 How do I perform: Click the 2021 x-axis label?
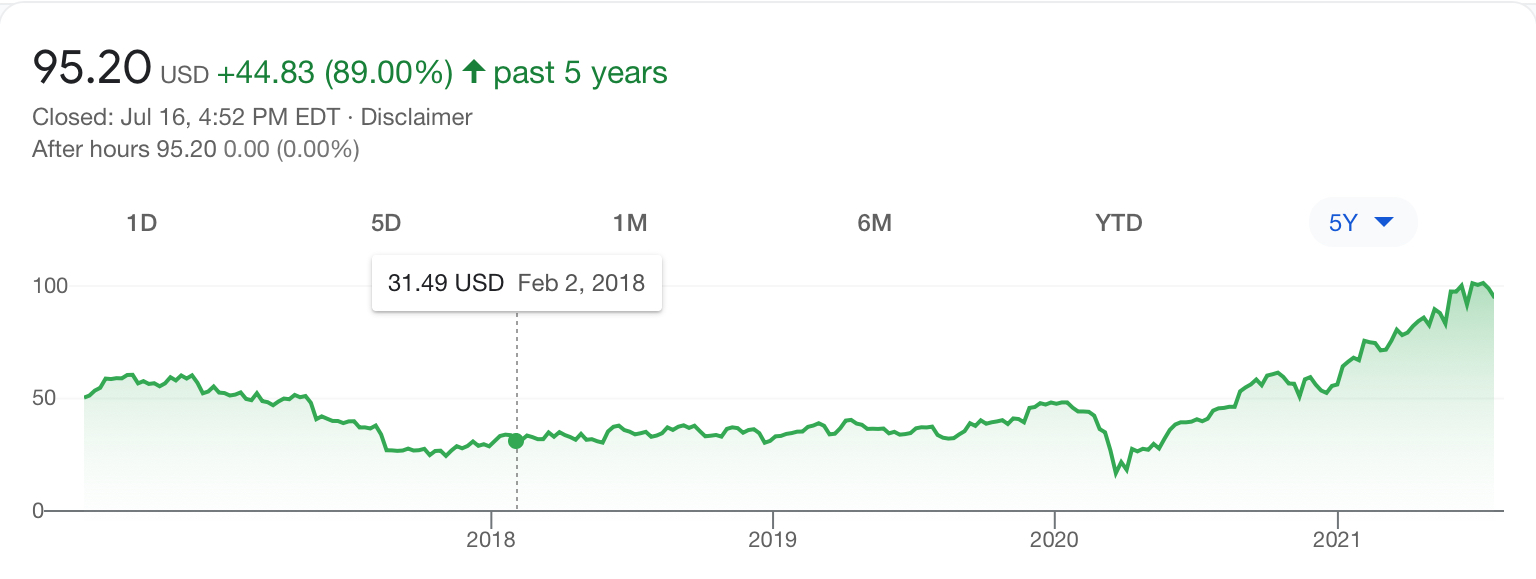(x=1338, y=540)
